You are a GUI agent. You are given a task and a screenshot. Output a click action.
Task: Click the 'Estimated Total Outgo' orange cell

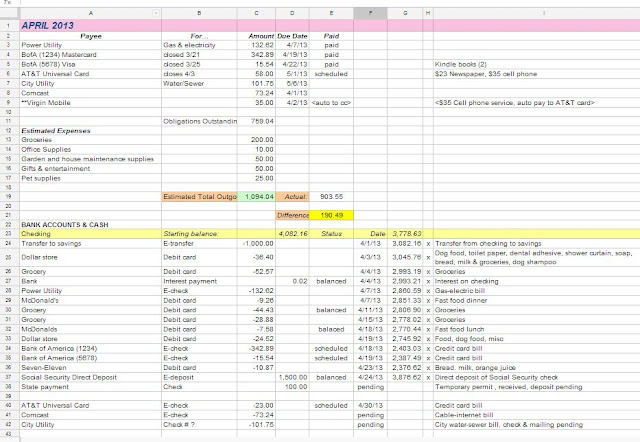[200, 197]
